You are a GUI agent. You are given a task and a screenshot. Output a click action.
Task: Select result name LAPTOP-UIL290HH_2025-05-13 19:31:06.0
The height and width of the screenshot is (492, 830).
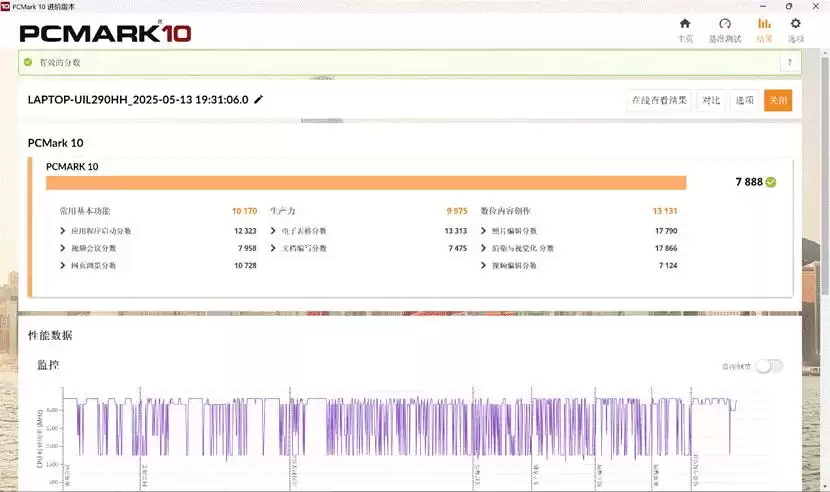pyautogui.click(x=138, y=100)
